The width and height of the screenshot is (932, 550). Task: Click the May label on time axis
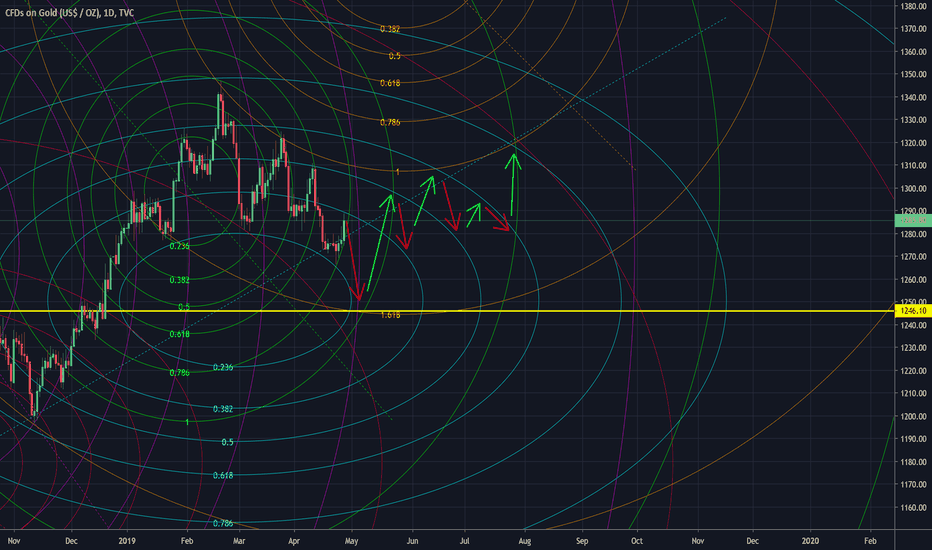pyautogui.click(x=351, y=541)
